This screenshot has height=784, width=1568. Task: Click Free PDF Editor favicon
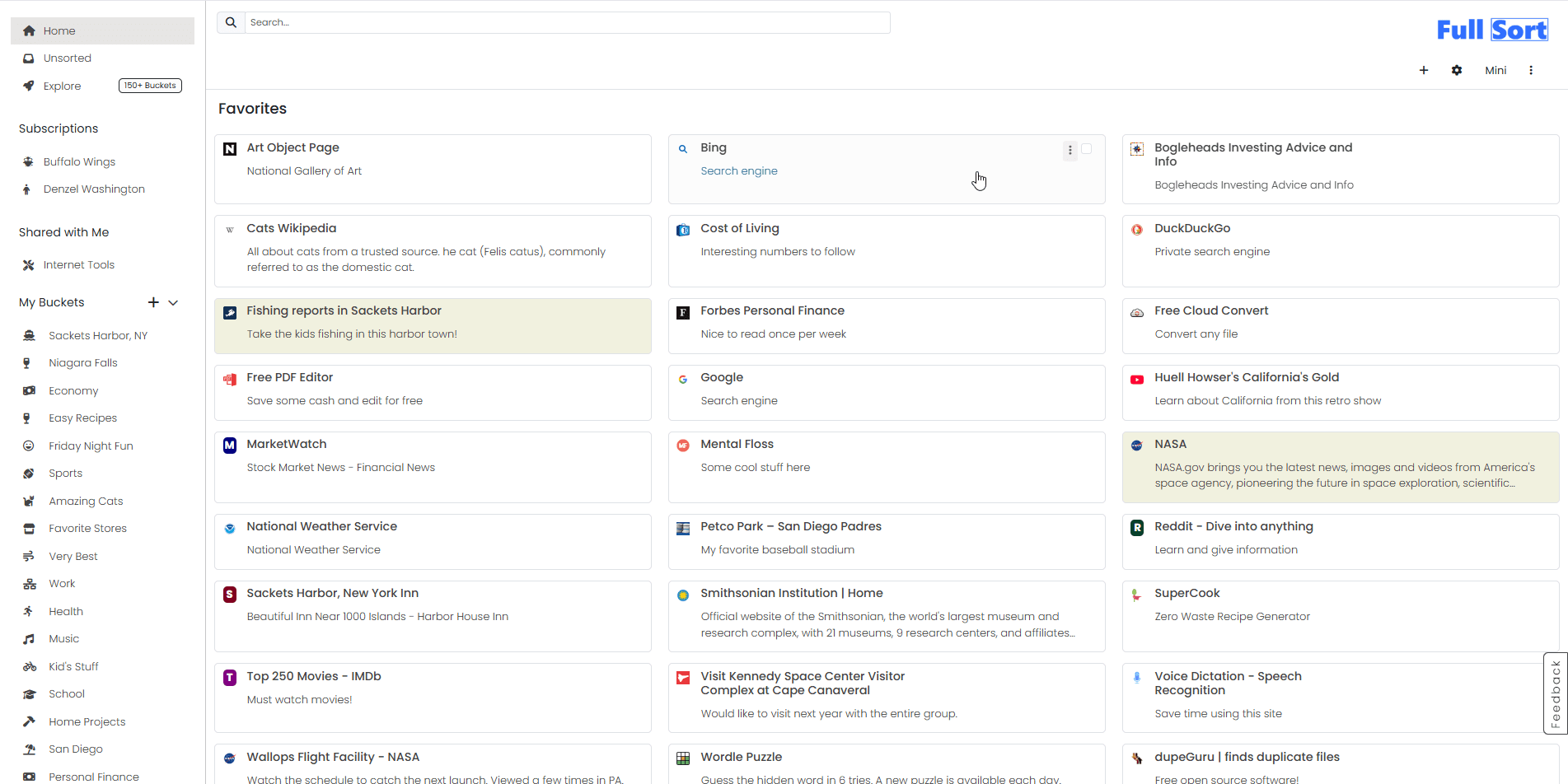tap(230, 379)
